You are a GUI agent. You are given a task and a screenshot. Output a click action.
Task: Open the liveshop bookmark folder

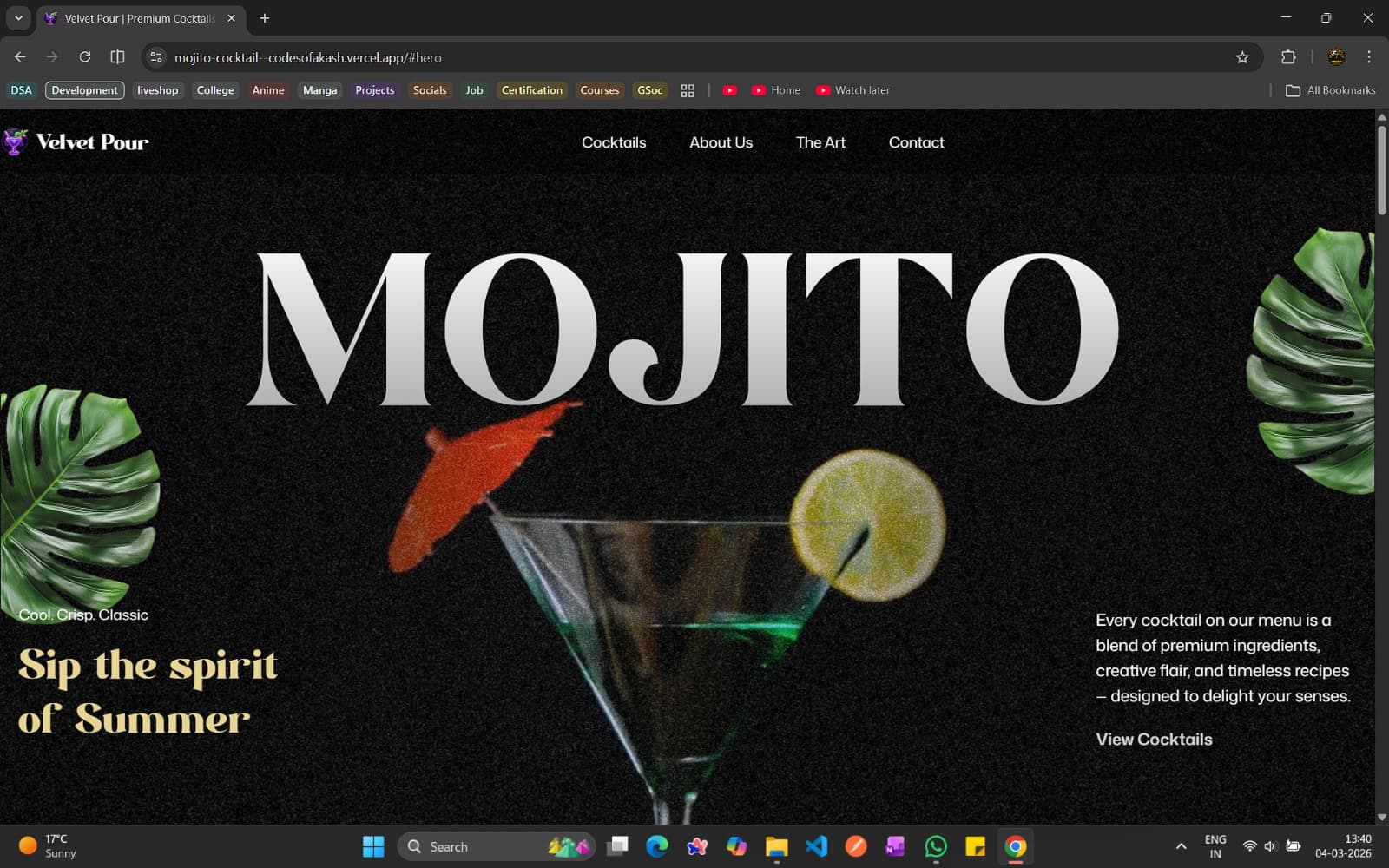click(157, 90)
